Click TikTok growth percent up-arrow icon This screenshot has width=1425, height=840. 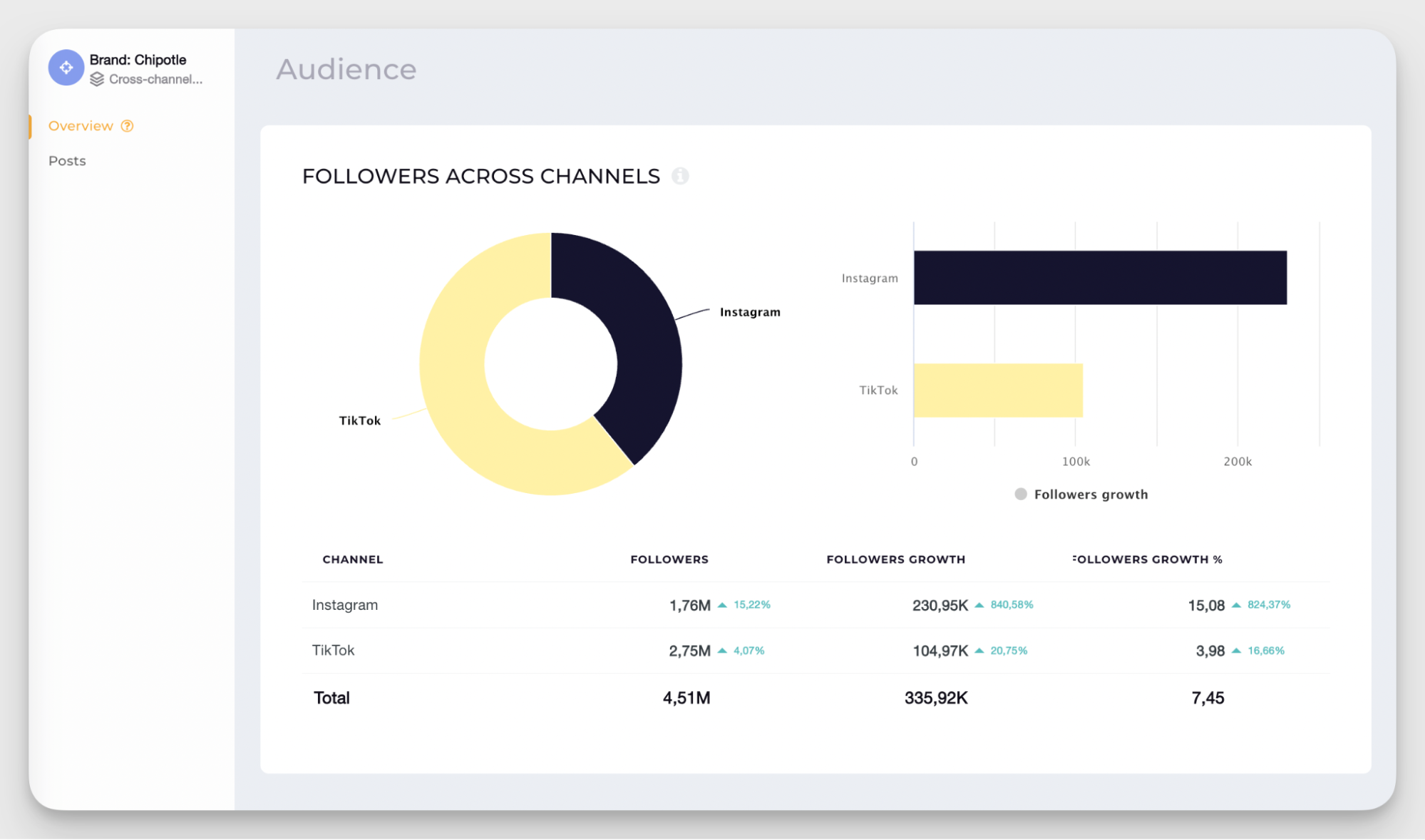coord(1237,650)
